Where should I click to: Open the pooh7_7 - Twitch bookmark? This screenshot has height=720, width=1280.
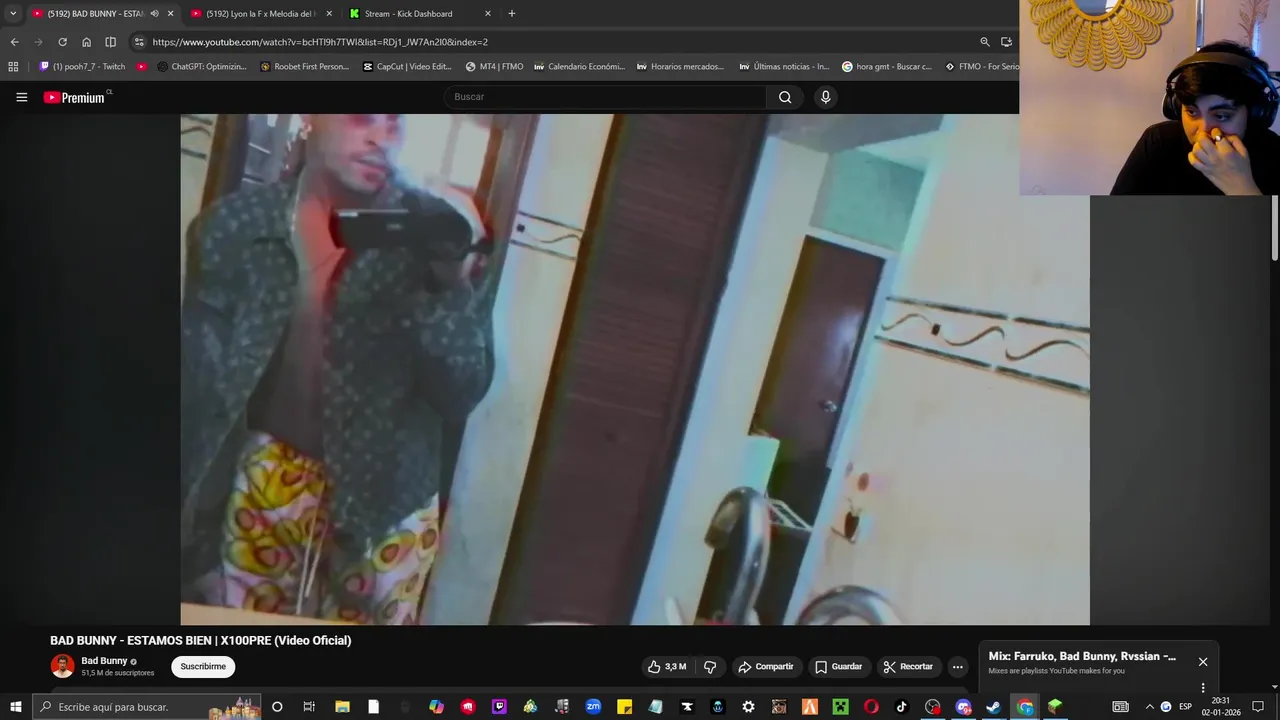click(x=82, y=67)
